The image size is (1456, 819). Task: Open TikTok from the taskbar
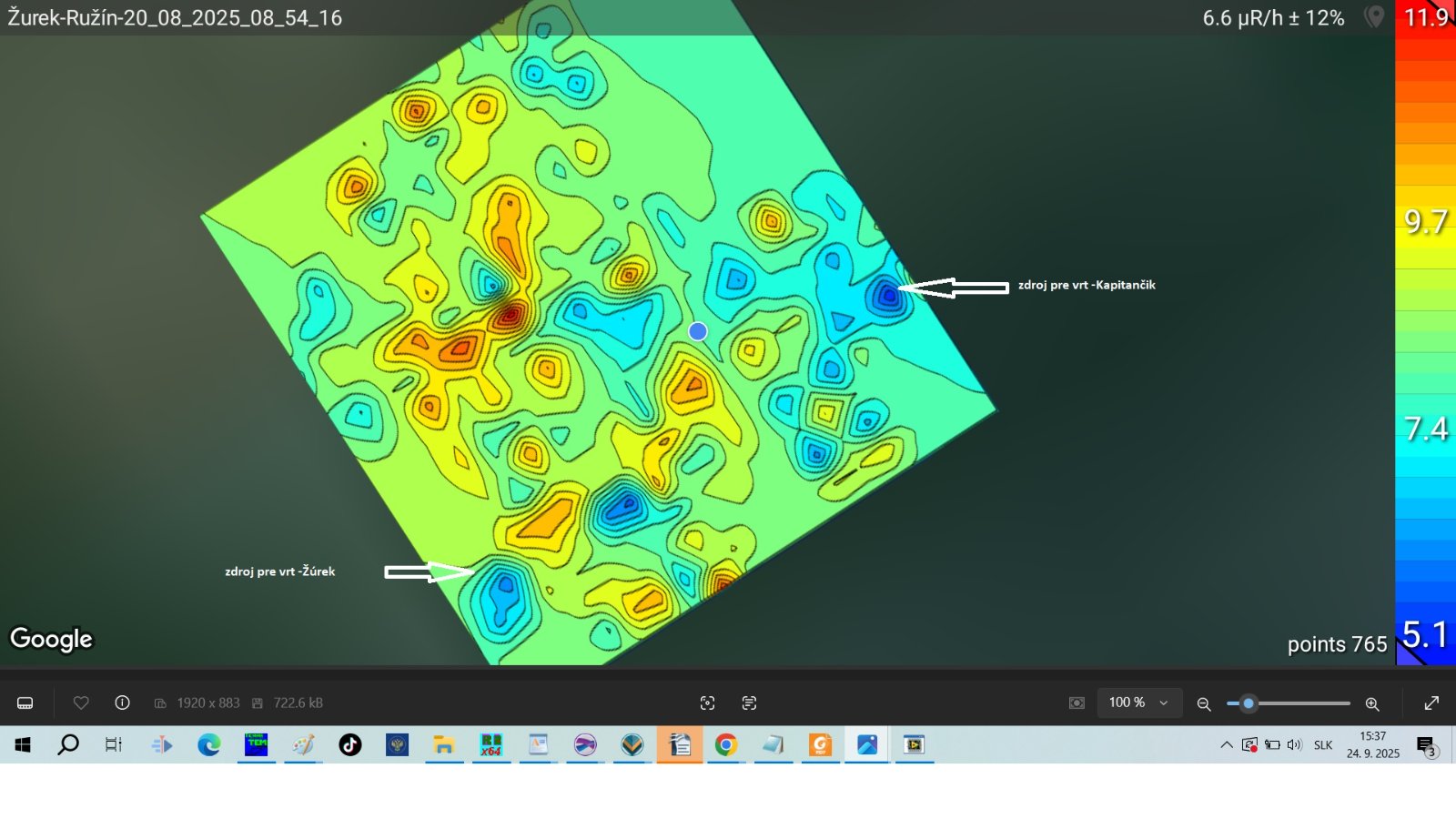350,745
